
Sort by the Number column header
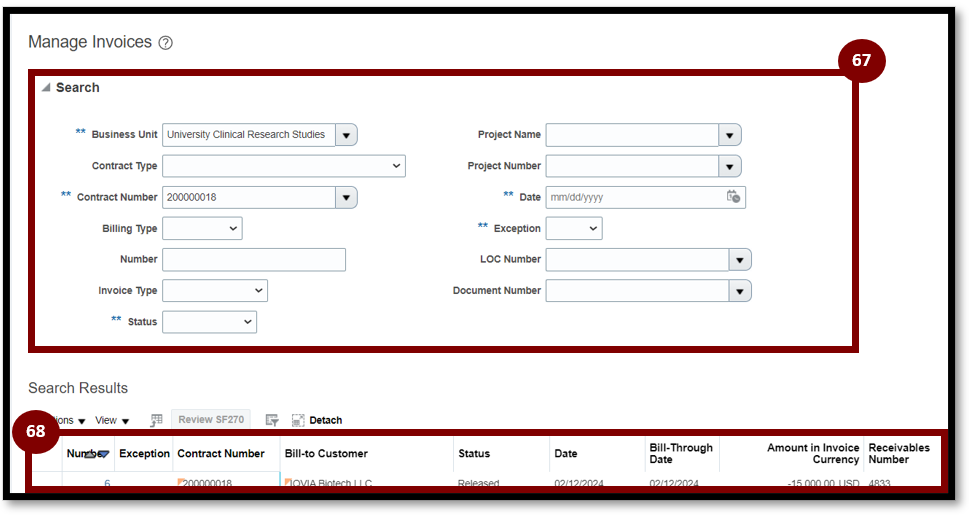click(x=88, y=454)
